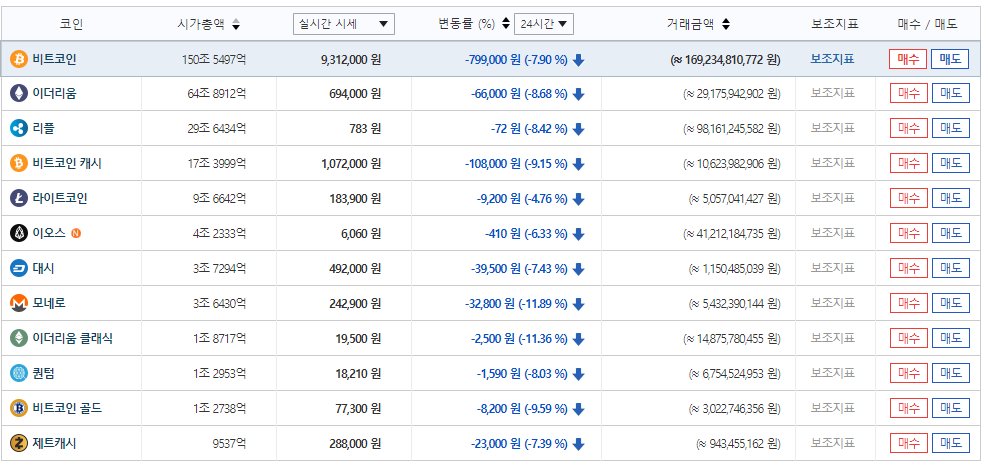
Task: Click the Litecoin coin icon
Action: [x=18, y=198]
